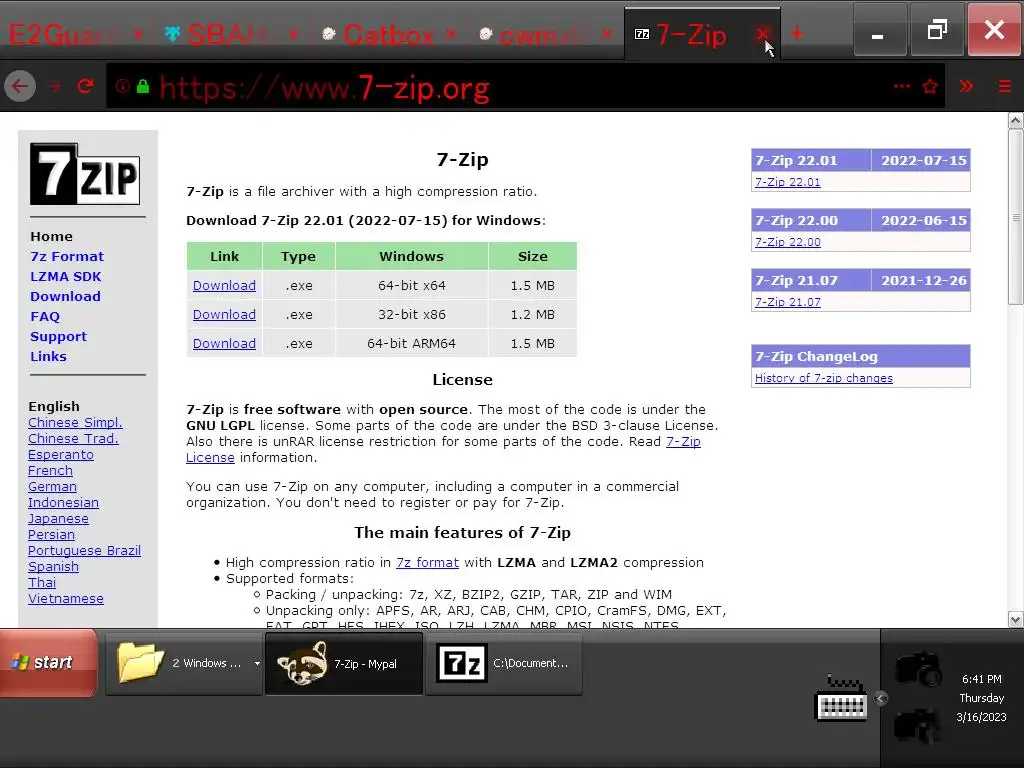Switch language to Thai
The width and height of the screenshot is (1024, 768).
(42, 583)
